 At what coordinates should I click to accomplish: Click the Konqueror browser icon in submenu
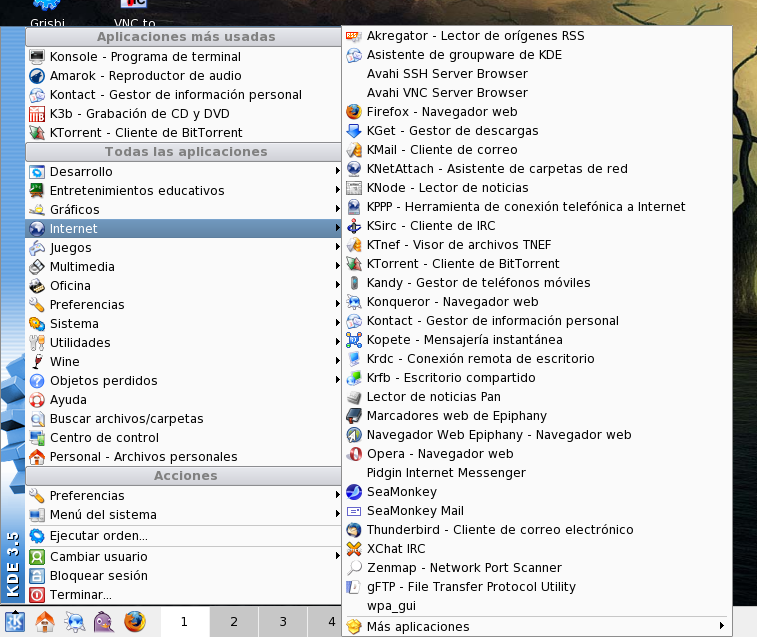point(354,302)
